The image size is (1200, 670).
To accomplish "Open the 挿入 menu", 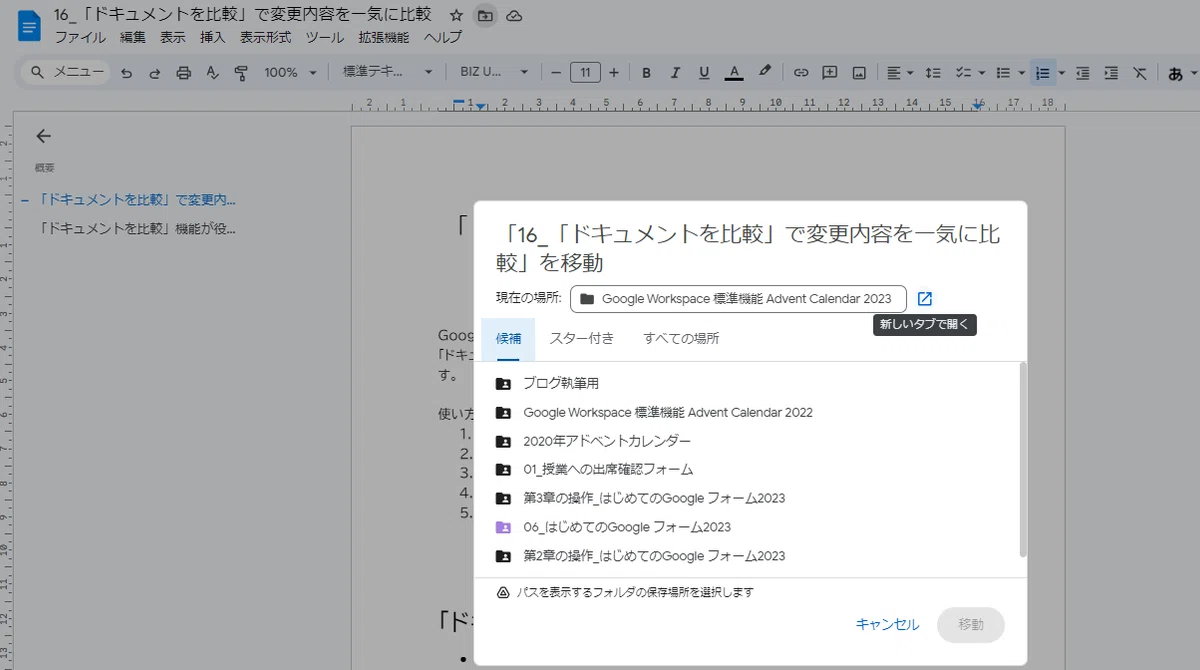I will pyautogui.click(x=213, y=38).
